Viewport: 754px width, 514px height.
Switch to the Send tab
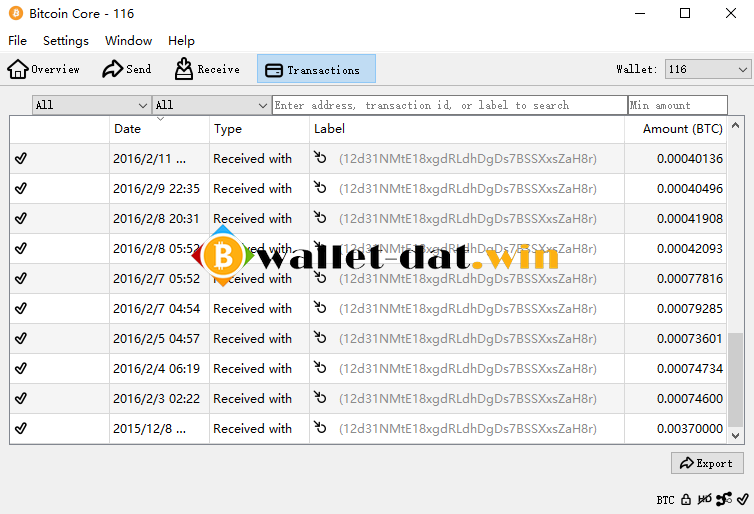click(127, 69)
